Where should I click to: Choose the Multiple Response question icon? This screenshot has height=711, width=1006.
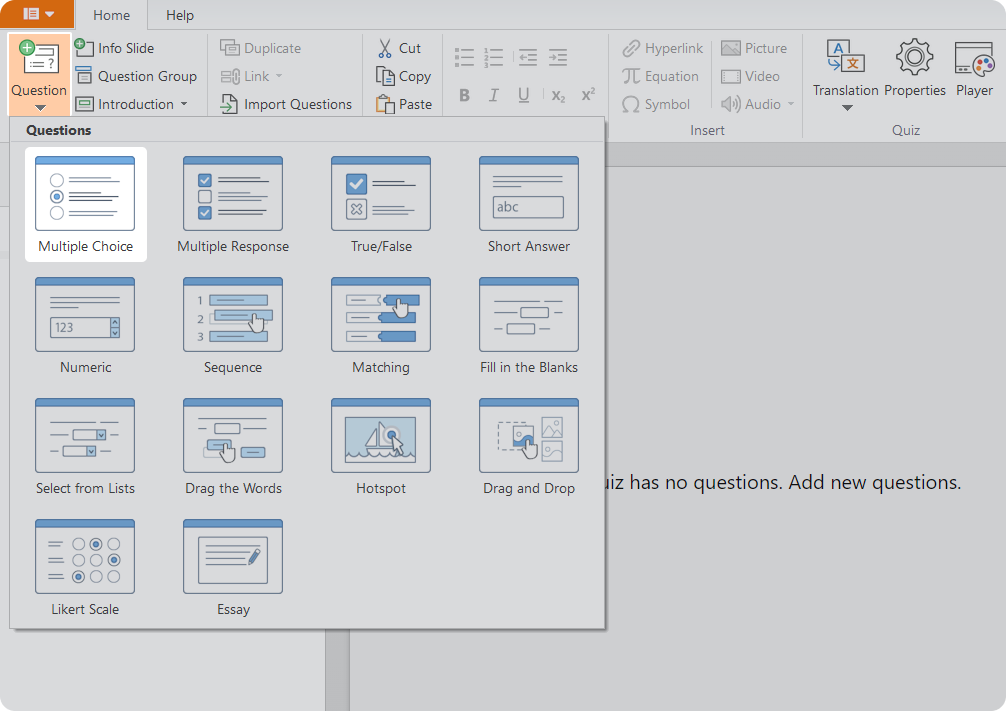click(233, 195)
